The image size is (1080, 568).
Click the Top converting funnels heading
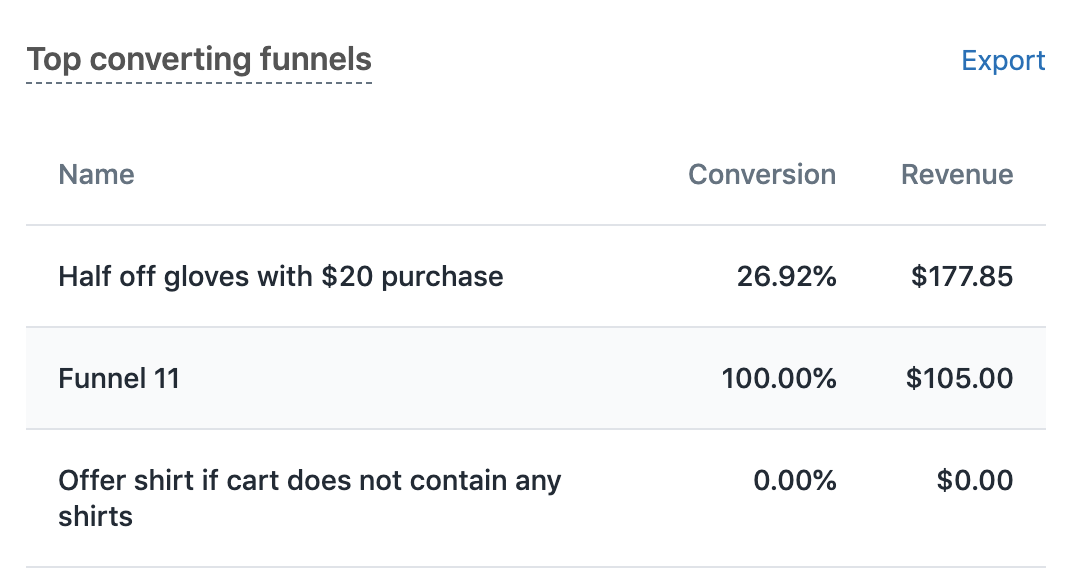coord(199,60)
